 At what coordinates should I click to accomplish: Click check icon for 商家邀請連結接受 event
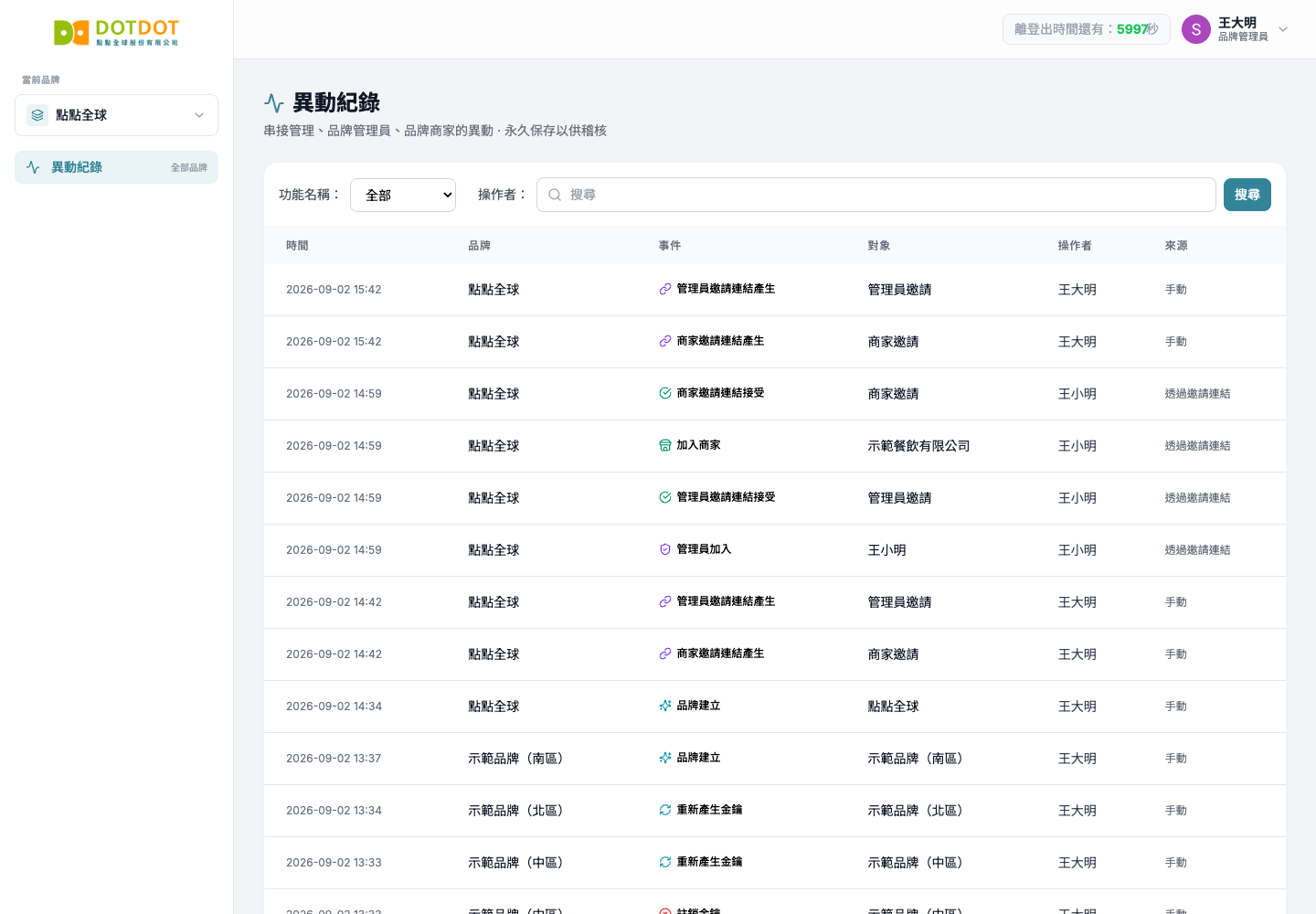point(665,393)
